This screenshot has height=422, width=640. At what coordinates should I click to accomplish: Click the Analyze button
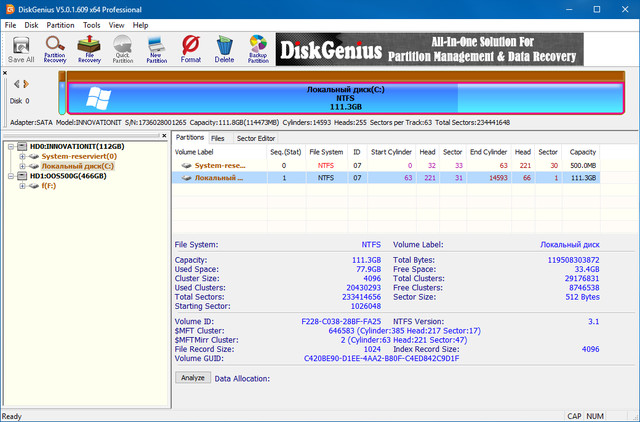click(192, 378)
